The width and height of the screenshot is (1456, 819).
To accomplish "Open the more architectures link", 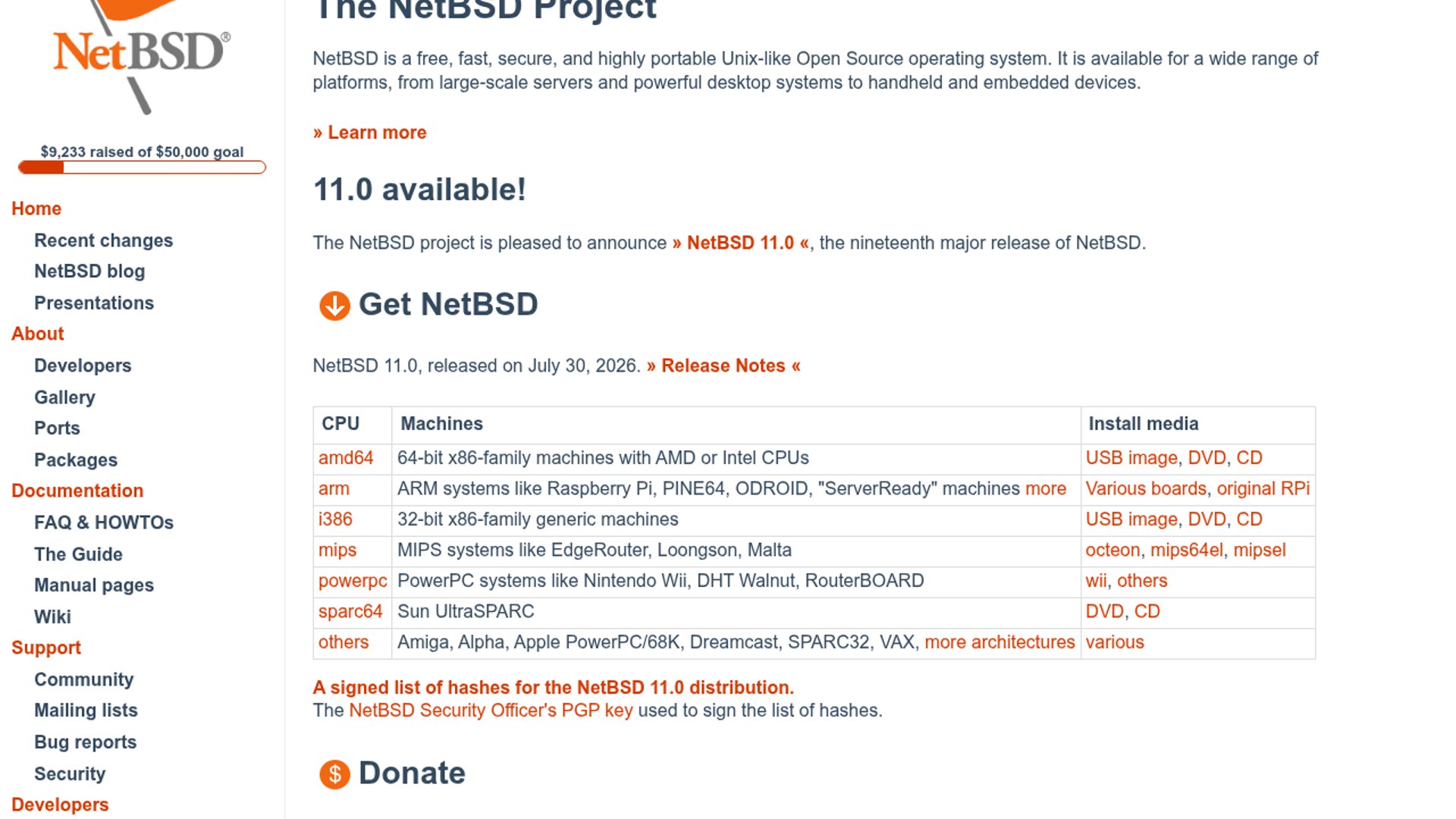I will (999, 642).
